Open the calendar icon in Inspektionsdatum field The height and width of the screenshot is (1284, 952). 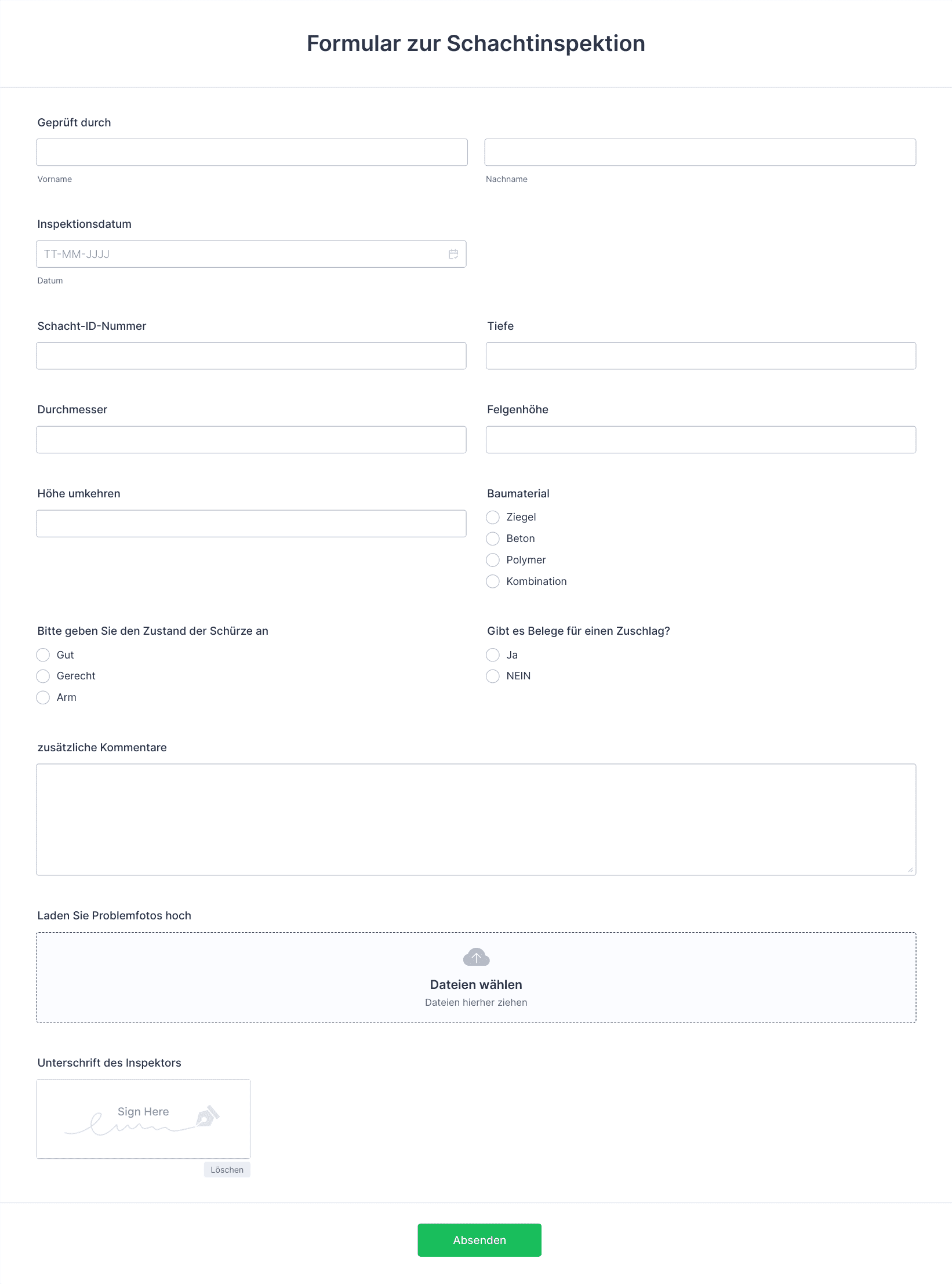pyautogui.click(x=453, y=254)
